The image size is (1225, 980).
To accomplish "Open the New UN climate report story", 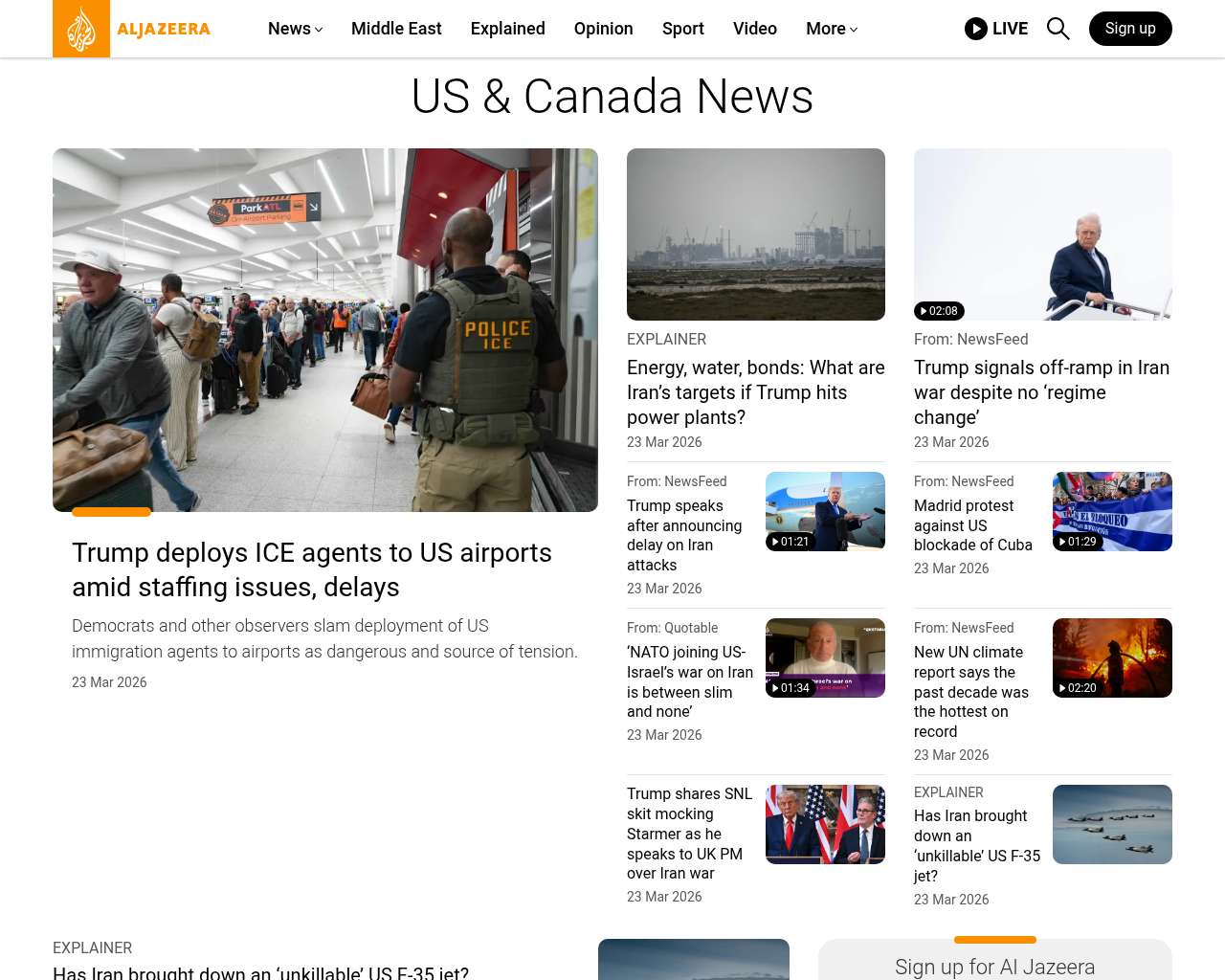I will click(971, 692).
